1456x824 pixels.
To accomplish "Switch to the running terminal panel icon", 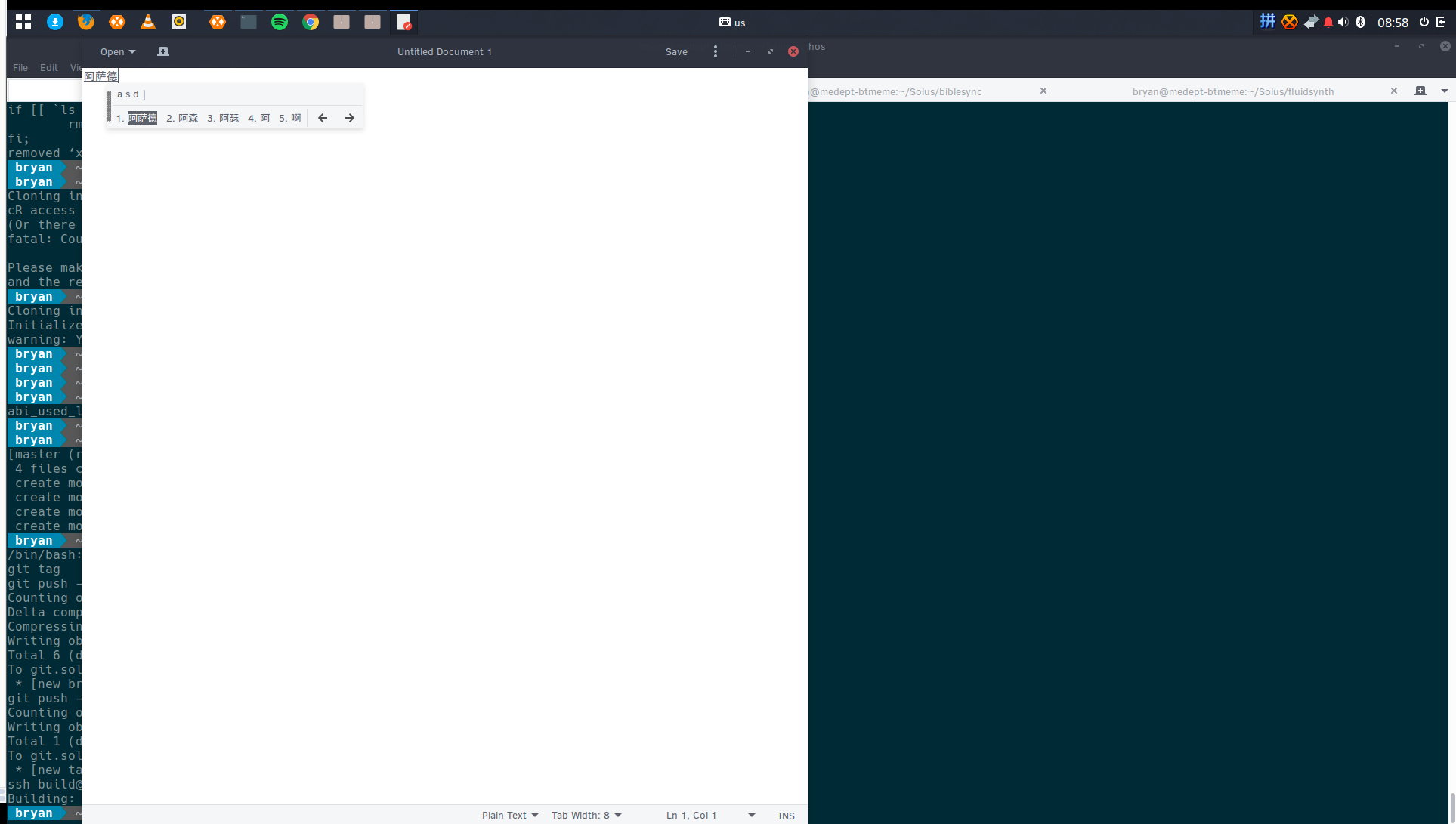I will [x=249, y=22].
